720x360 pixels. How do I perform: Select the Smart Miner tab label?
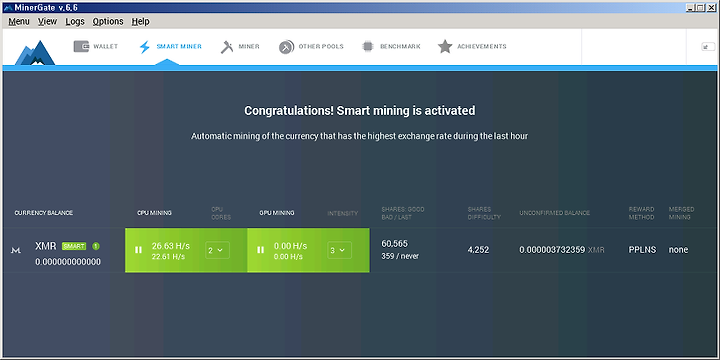(x=179, y=46)
